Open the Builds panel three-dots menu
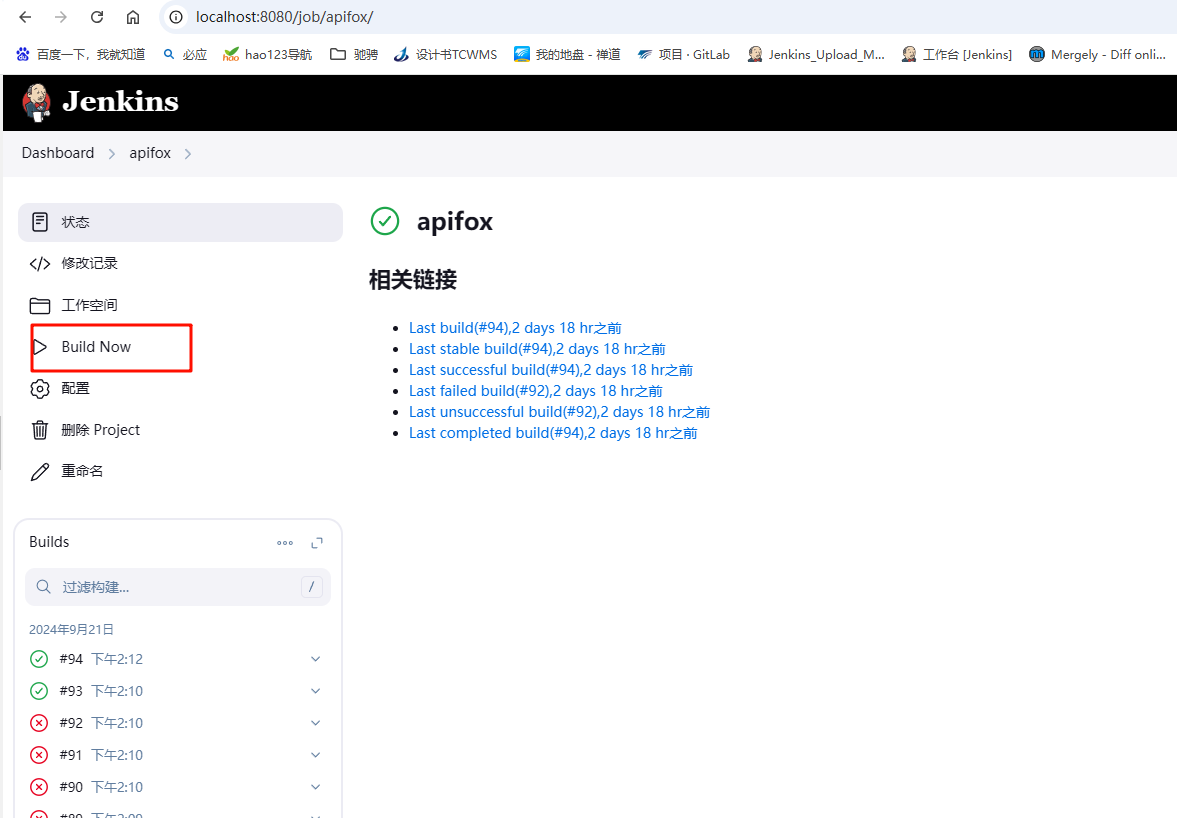 click(285, 543)
